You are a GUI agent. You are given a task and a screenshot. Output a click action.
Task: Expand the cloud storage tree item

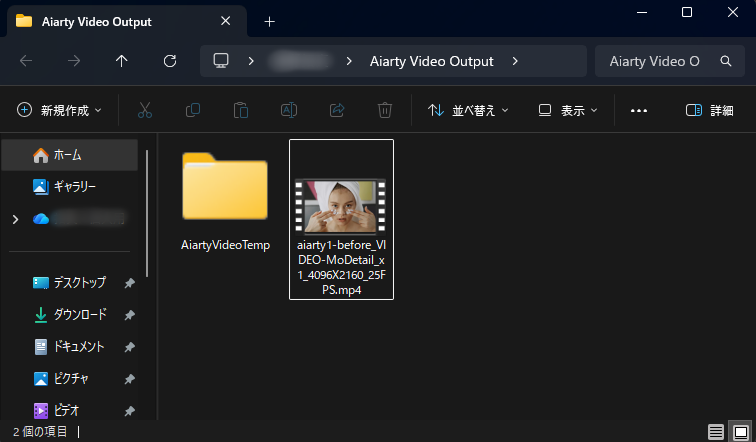pos(14,218)
